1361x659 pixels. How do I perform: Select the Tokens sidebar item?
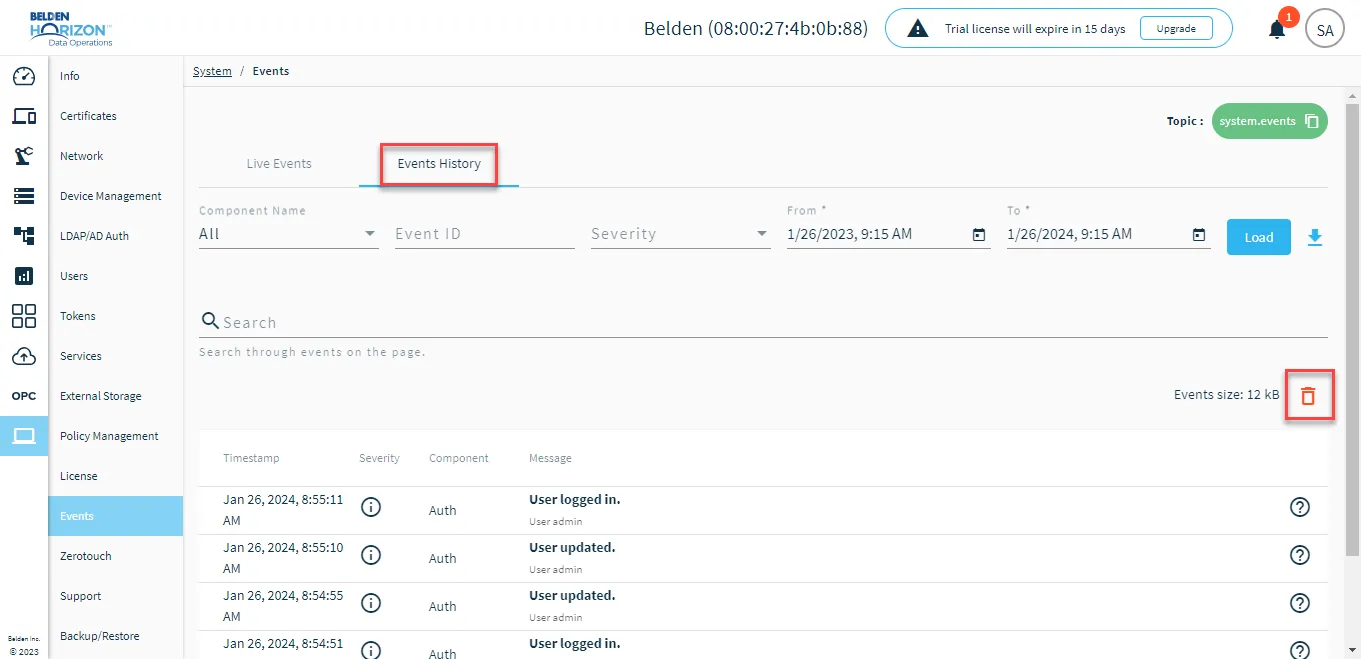click(78, 316)
